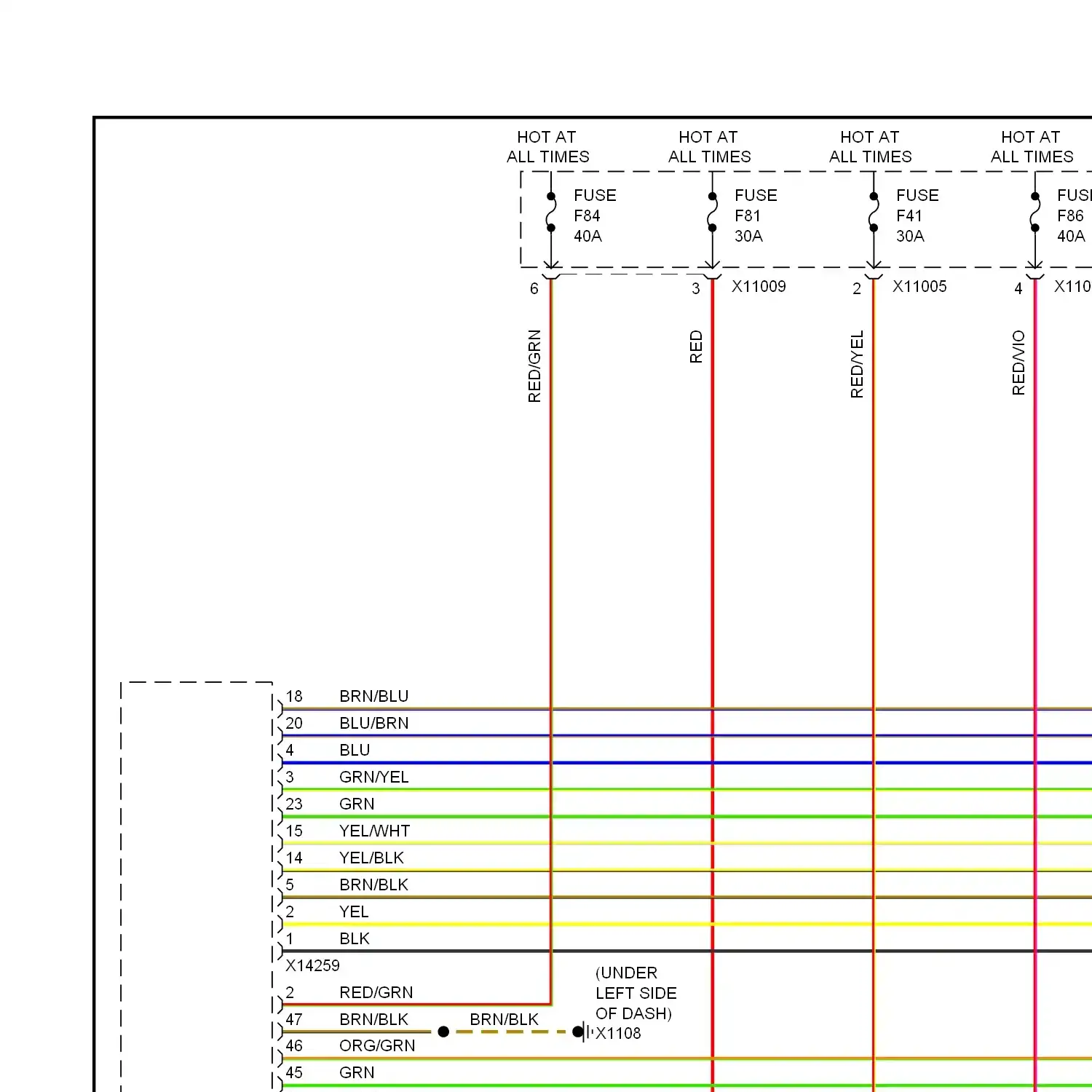1092x1092 pixels.
Task: Click 'HOT AT ALL TIMES' above fuse F41
Action: [x=871, y=147]
